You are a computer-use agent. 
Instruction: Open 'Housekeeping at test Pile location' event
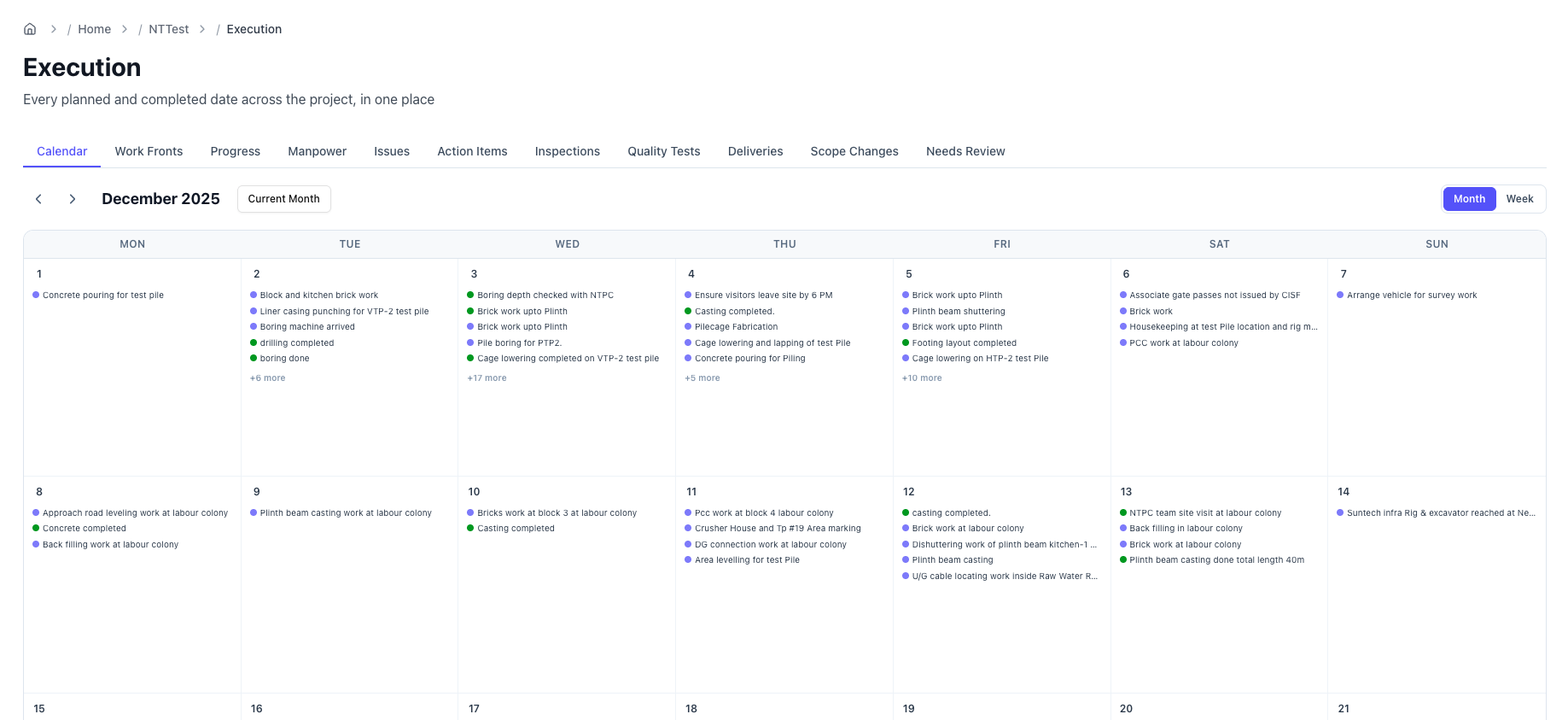click(x=1219, y=327)
